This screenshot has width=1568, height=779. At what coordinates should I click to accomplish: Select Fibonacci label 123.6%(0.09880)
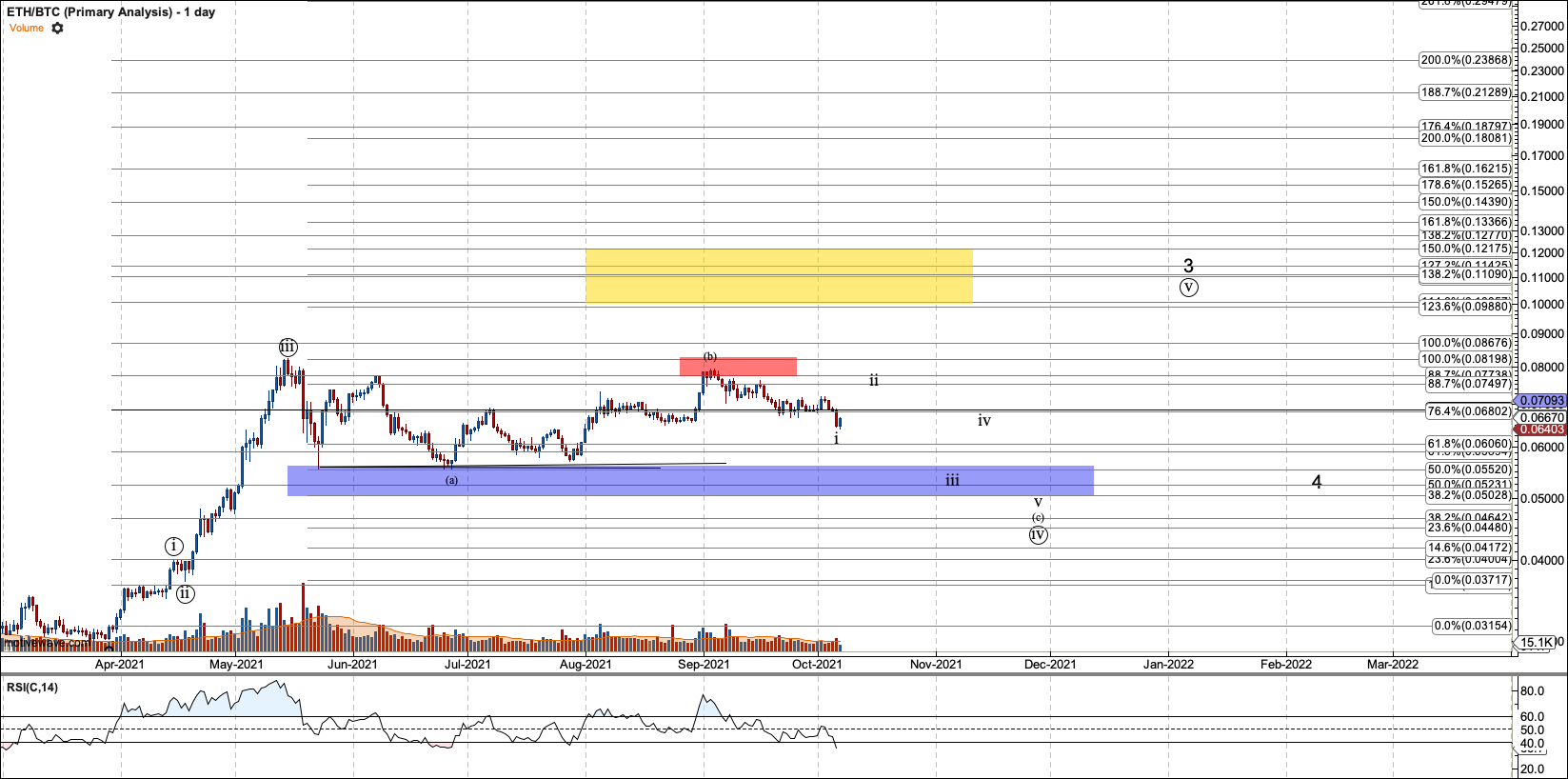(x=1465, y=306)
